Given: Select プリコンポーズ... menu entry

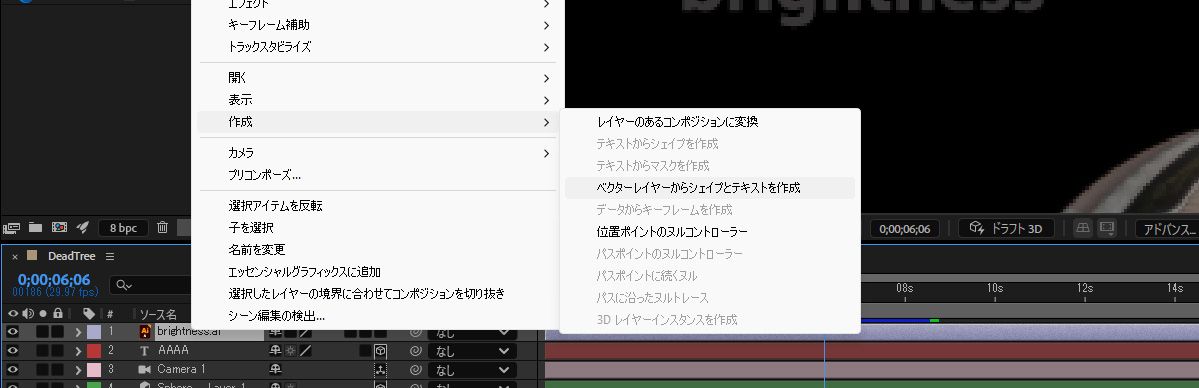Looking at the screenshot, I should pyautogui.click(x=265, y=174).
